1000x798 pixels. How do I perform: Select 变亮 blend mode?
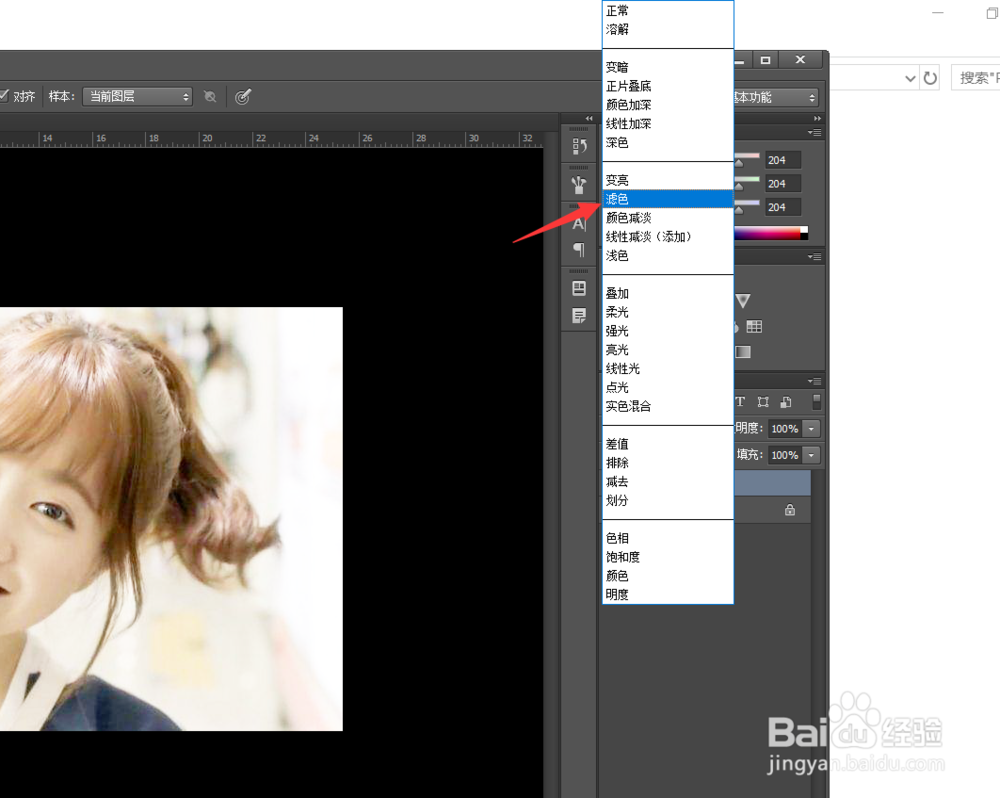tap(668, 180)
